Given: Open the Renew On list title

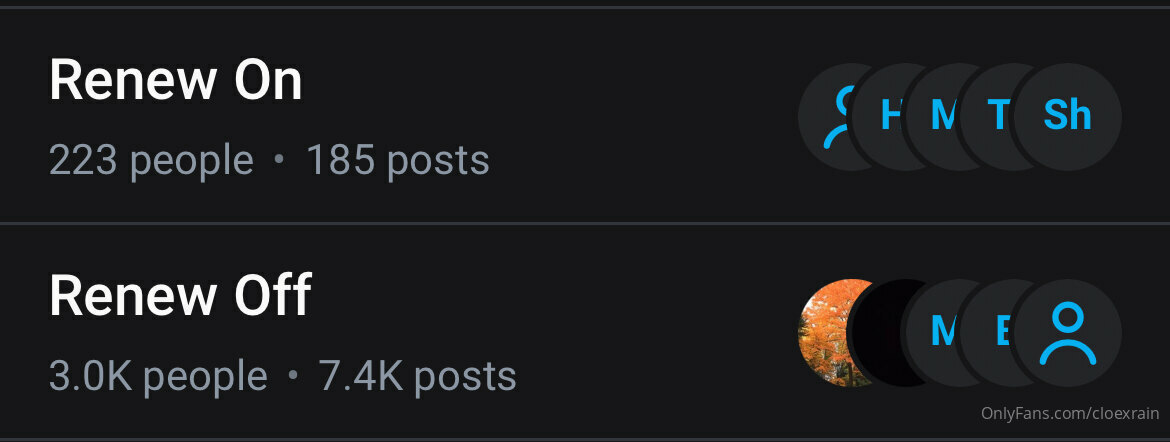Looking at the screenshot, I should pyautogui.click(x=175, y=81).
